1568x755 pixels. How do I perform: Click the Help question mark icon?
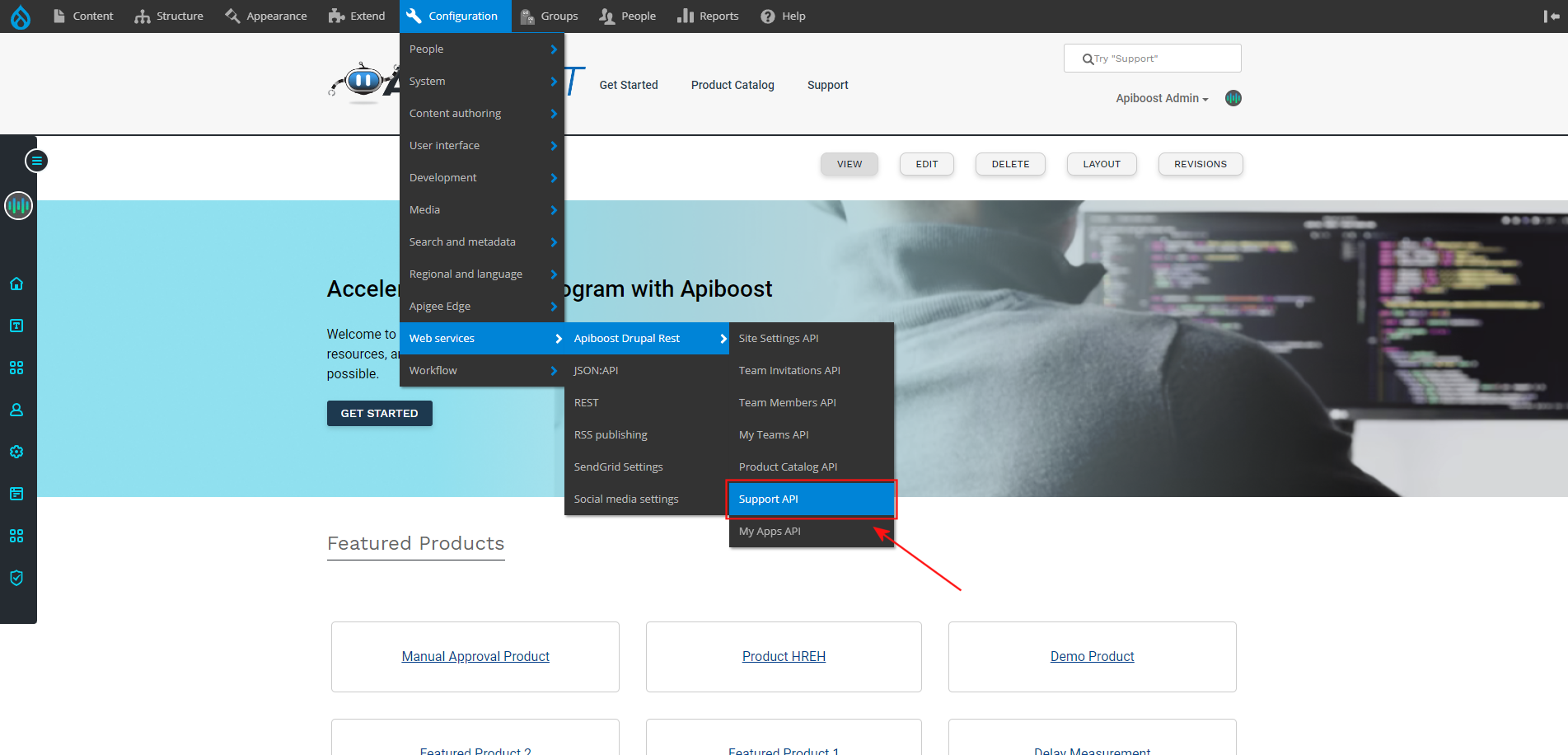tap(768, 16)
